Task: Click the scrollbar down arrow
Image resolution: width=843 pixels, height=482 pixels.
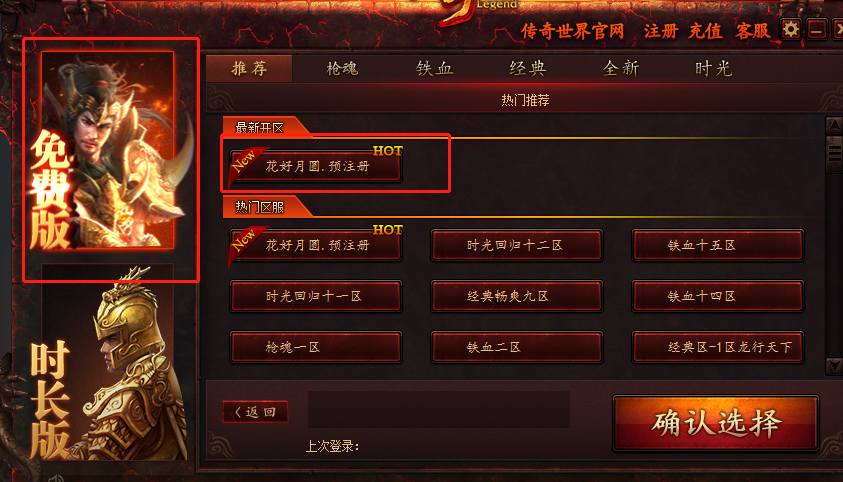Action: click(x=834, y=366)
